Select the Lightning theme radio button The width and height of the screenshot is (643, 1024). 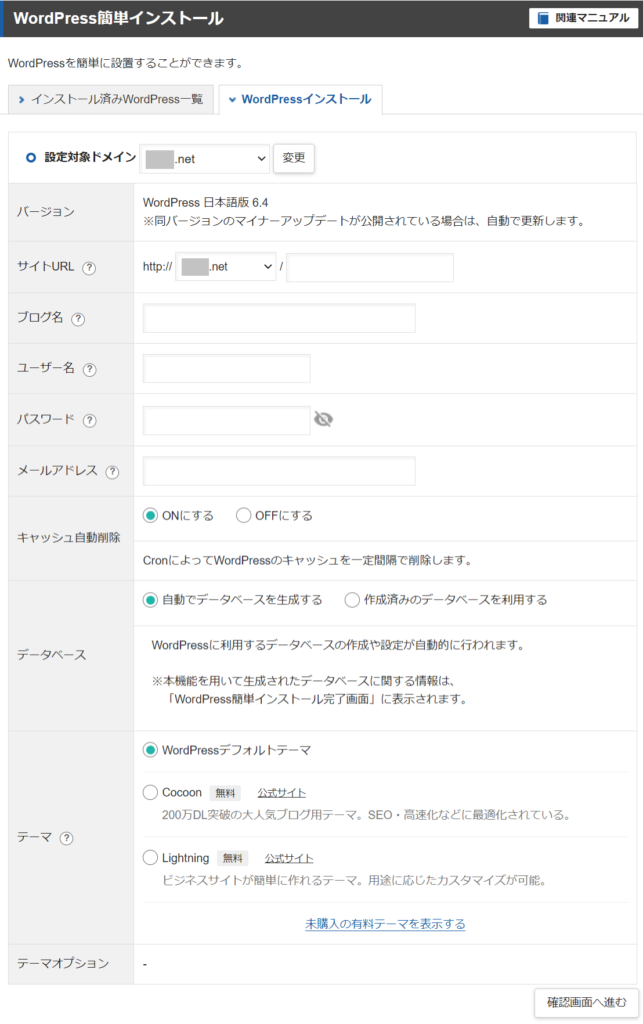pyautogui.click(x=150, y=857)
